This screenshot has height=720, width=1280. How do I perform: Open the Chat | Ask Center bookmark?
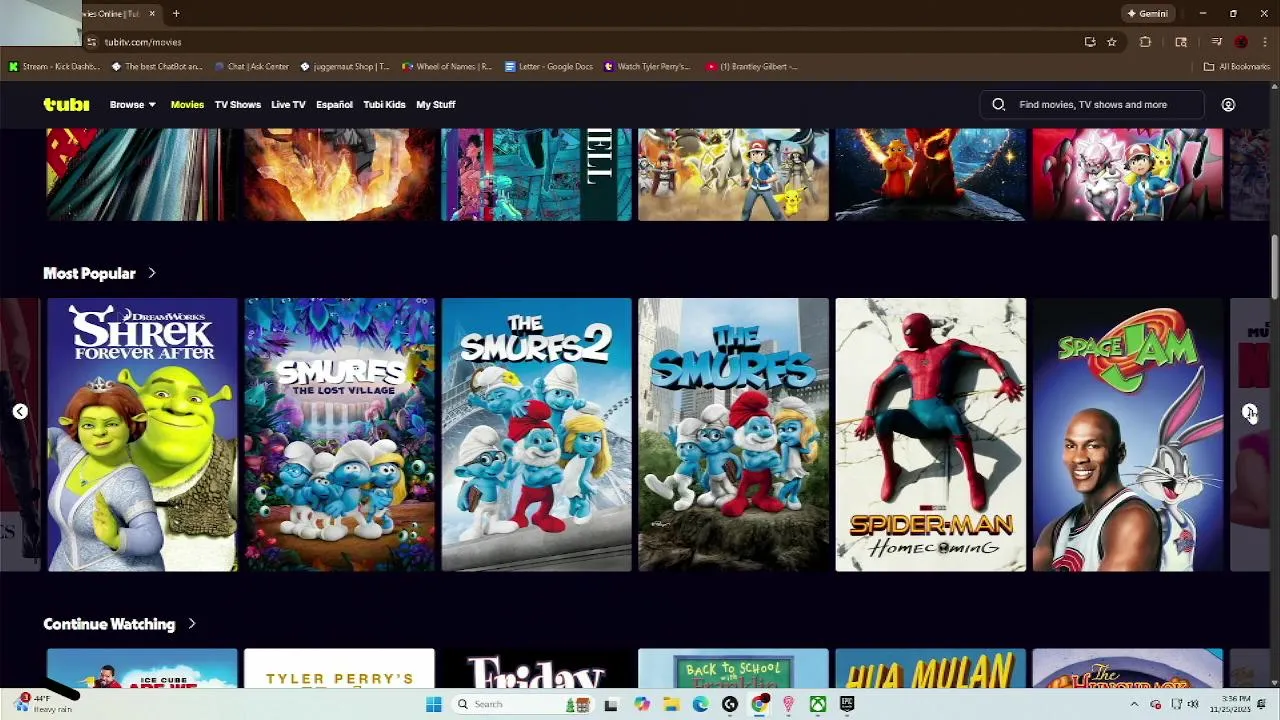(252, 67)
